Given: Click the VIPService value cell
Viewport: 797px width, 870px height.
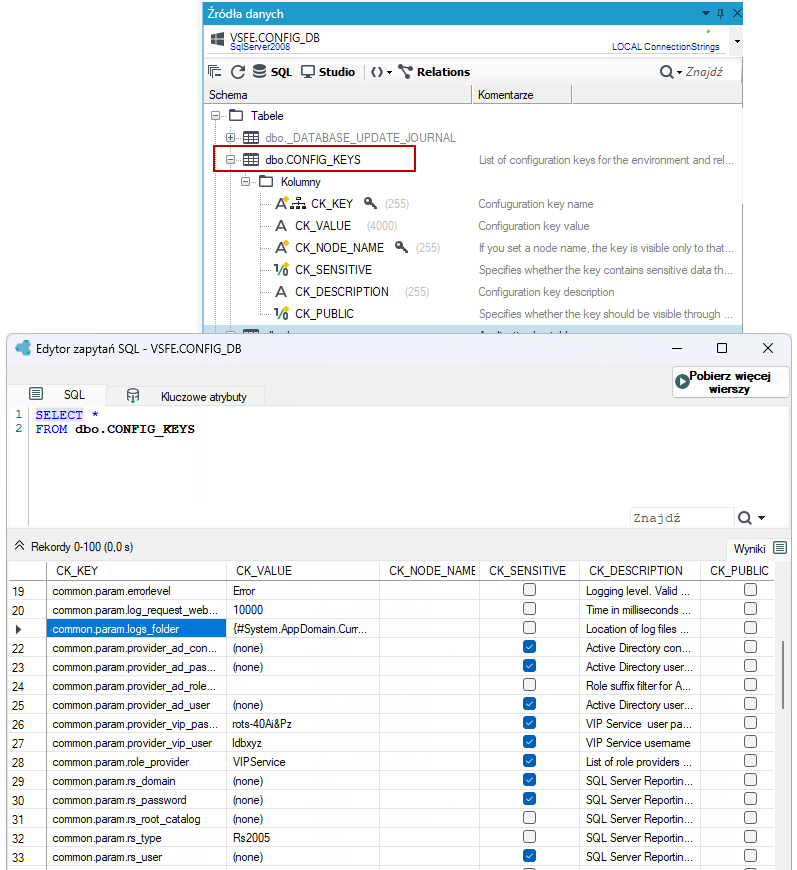Looking at the screenshot, I should [x=303, y=762].
